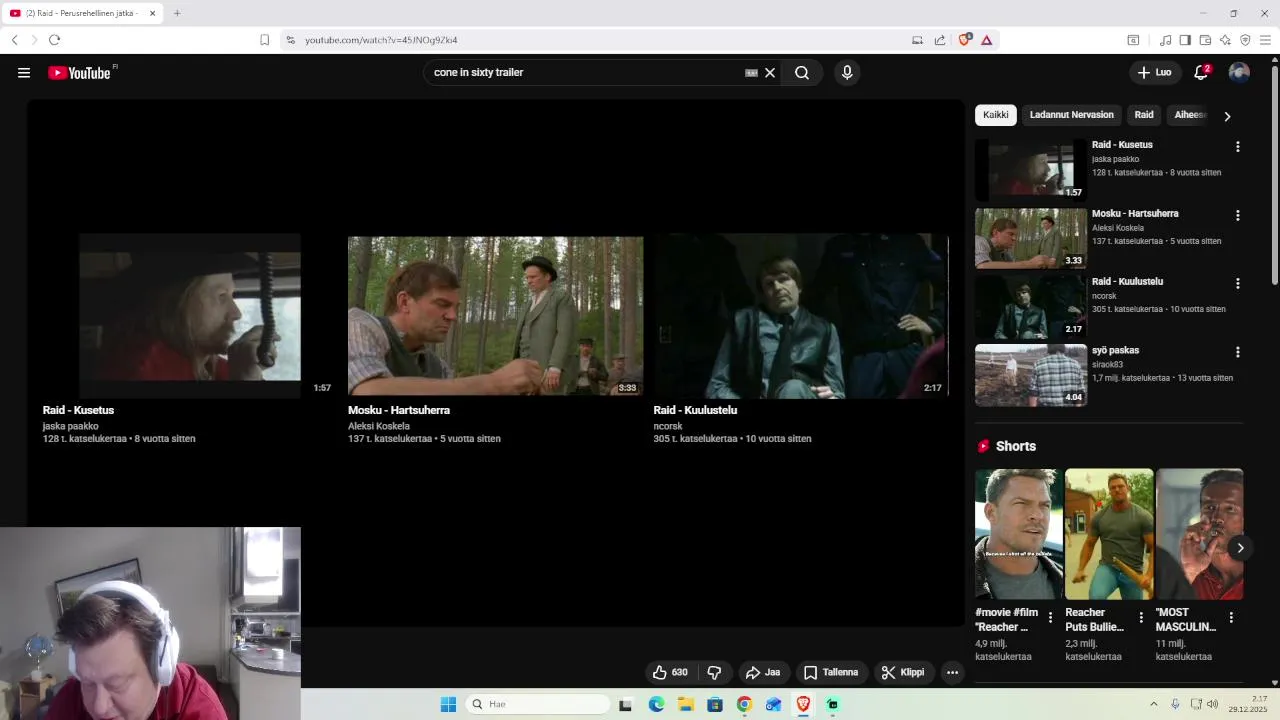Open Brave VPN shield icon
1280x720 pixels.
coord(1245,40)
